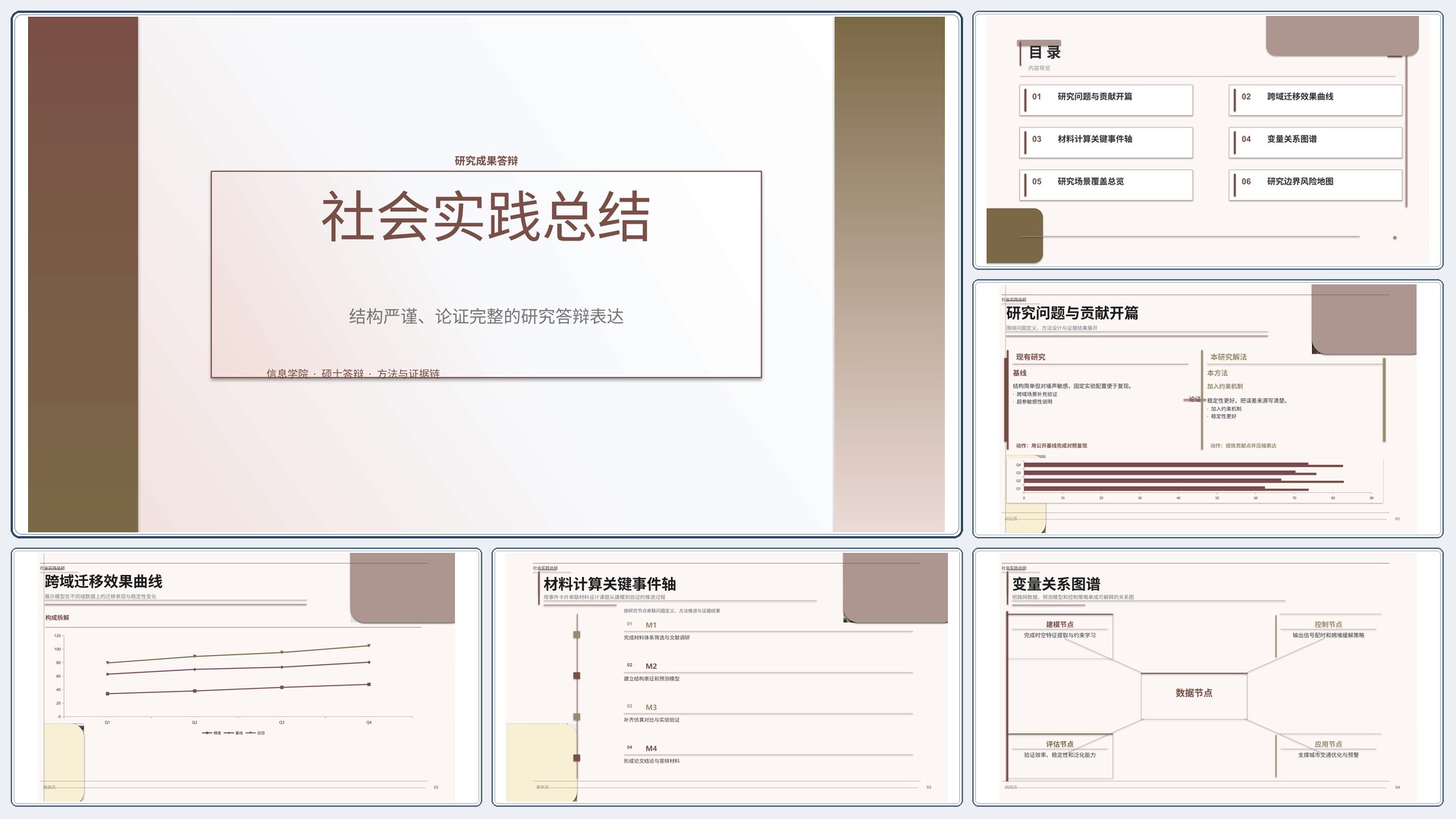Click the 构成拆解 section label
Screen dimensions: 1456x819
[57, 618]
